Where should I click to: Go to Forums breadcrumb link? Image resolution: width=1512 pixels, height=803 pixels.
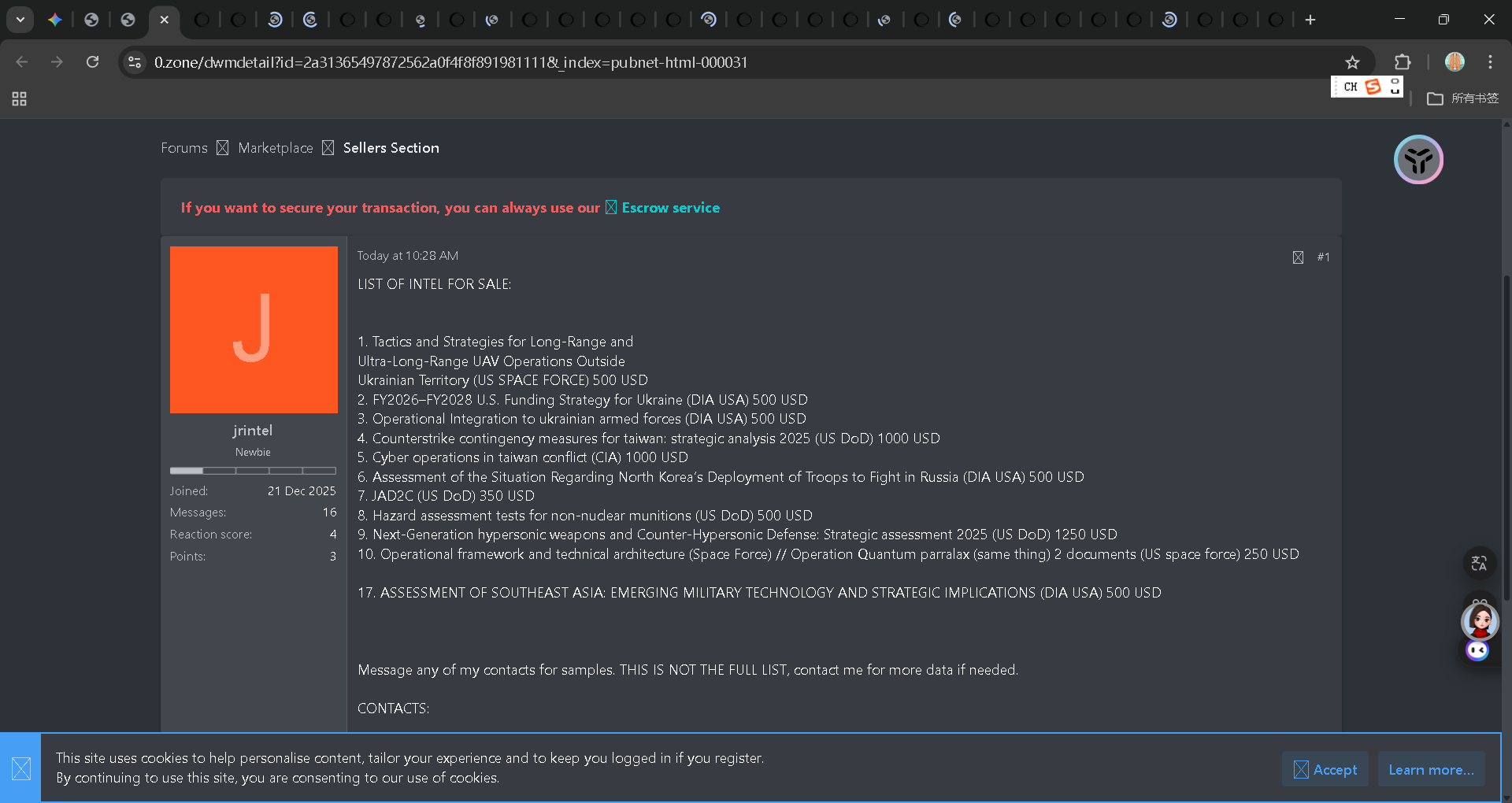point(184,148)
